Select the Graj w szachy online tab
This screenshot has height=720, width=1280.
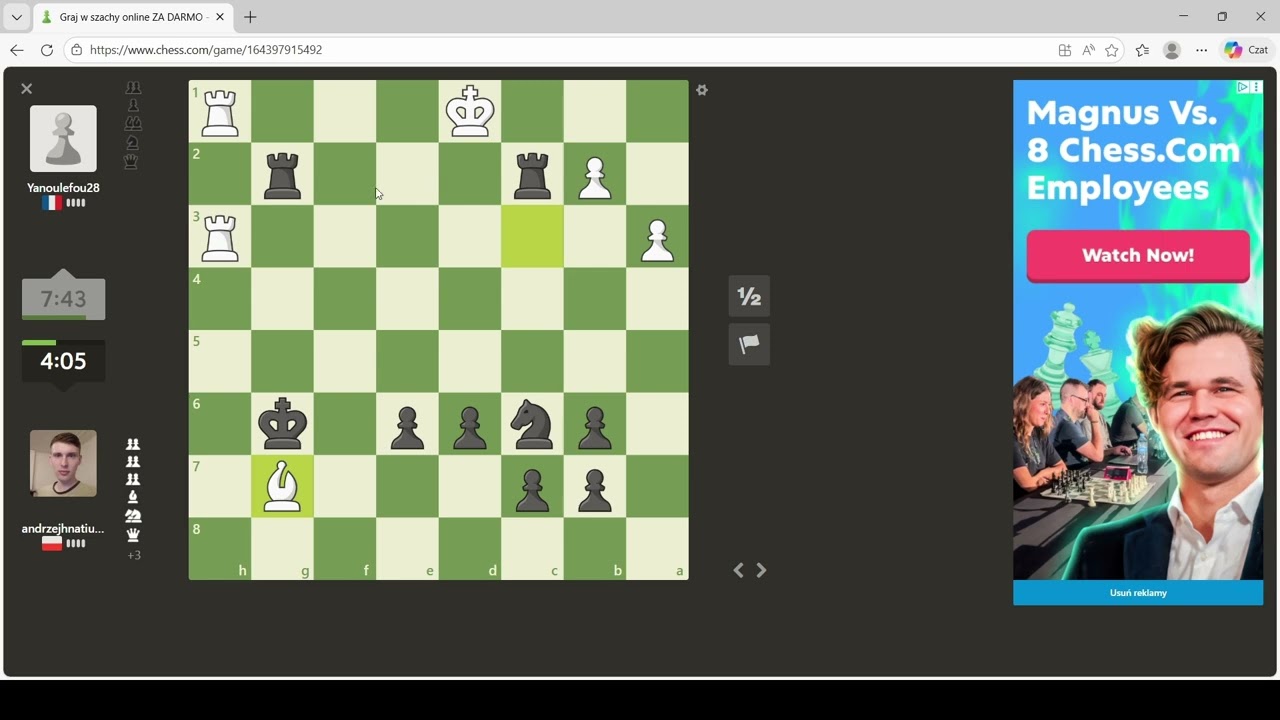click(x=132, y=17)
